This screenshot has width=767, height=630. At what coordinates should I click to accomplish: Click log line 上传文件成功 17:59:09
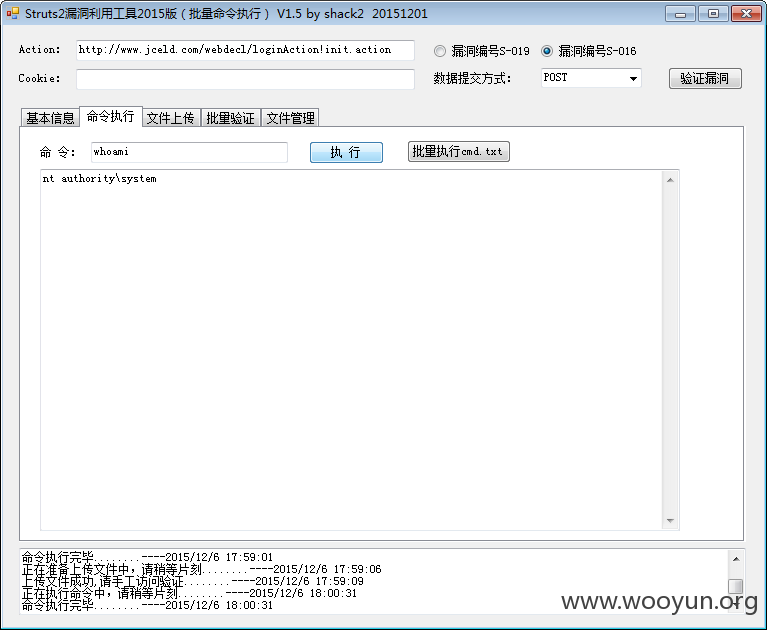193,581
